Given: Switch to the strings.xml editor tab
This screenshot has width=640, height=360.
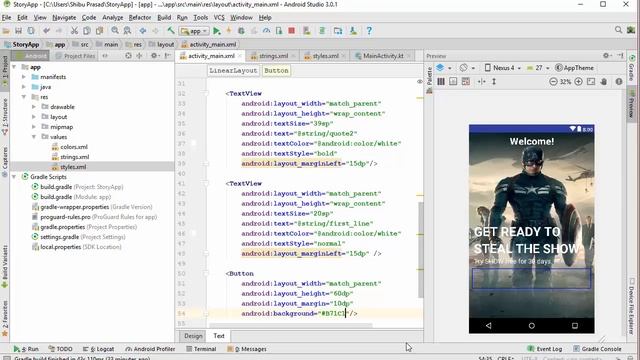Looking at the screenshot, I should 273,56.
